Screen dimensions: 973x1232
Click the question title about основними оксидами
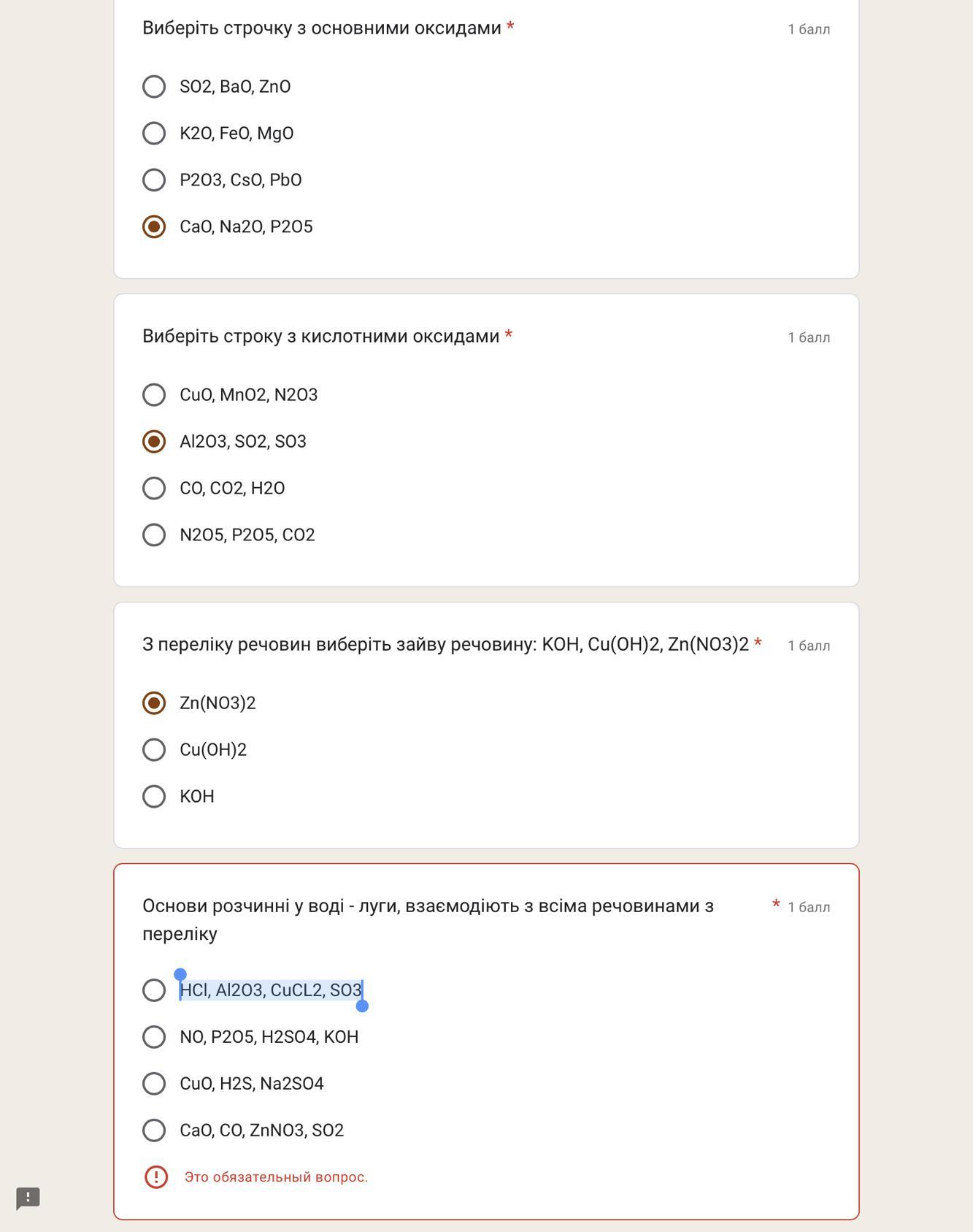point(322,28)
